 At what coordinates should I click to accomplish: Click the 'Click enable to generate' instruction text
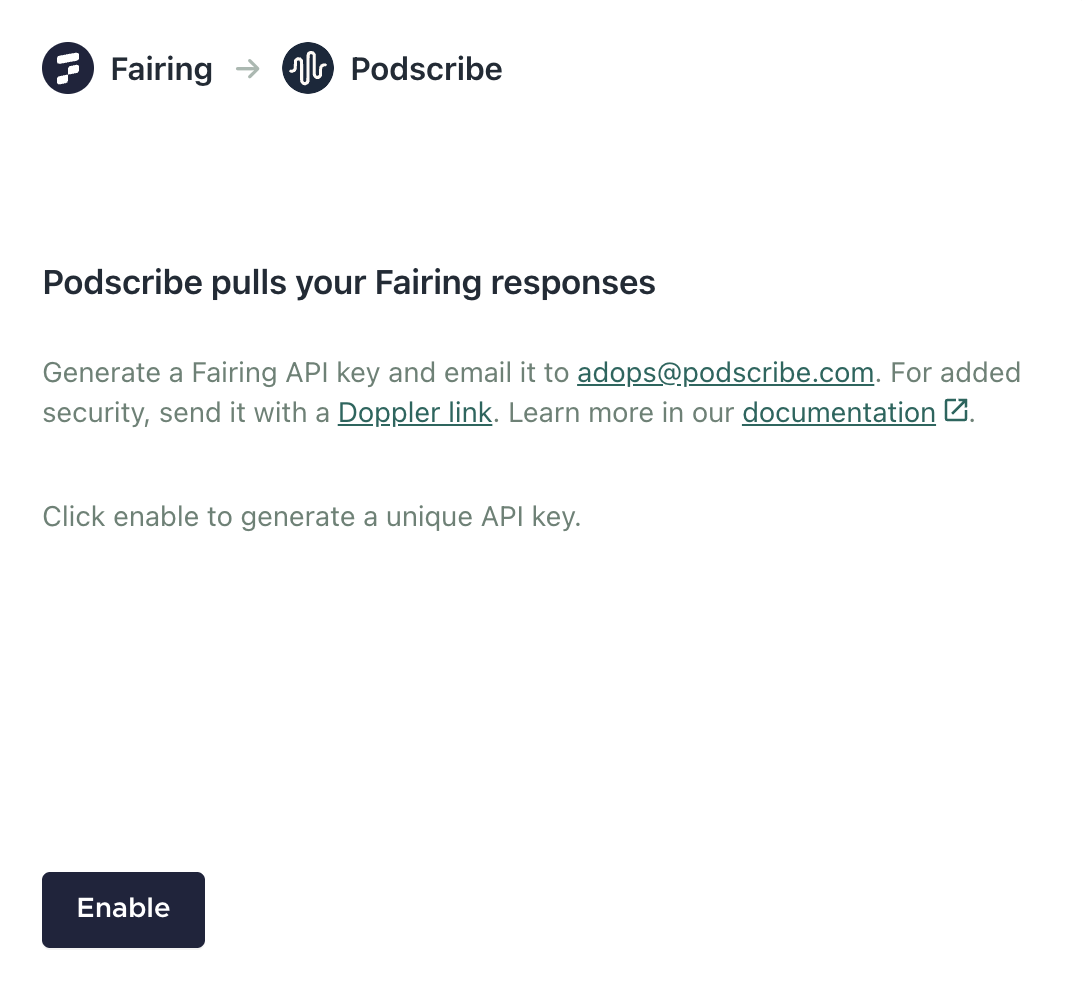click(312, 517)
